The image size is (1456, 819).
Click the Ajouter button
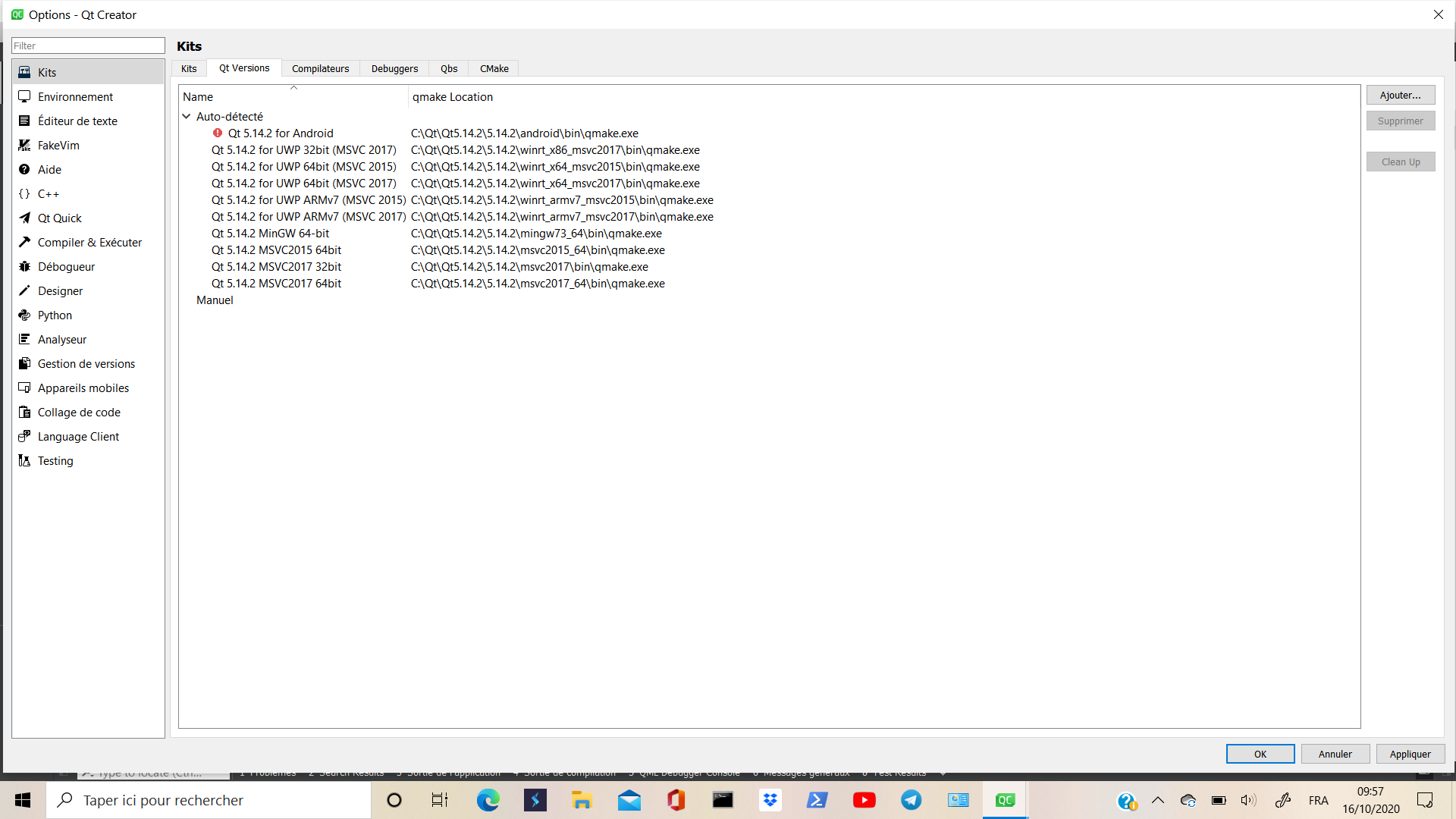coord(1401,95)
